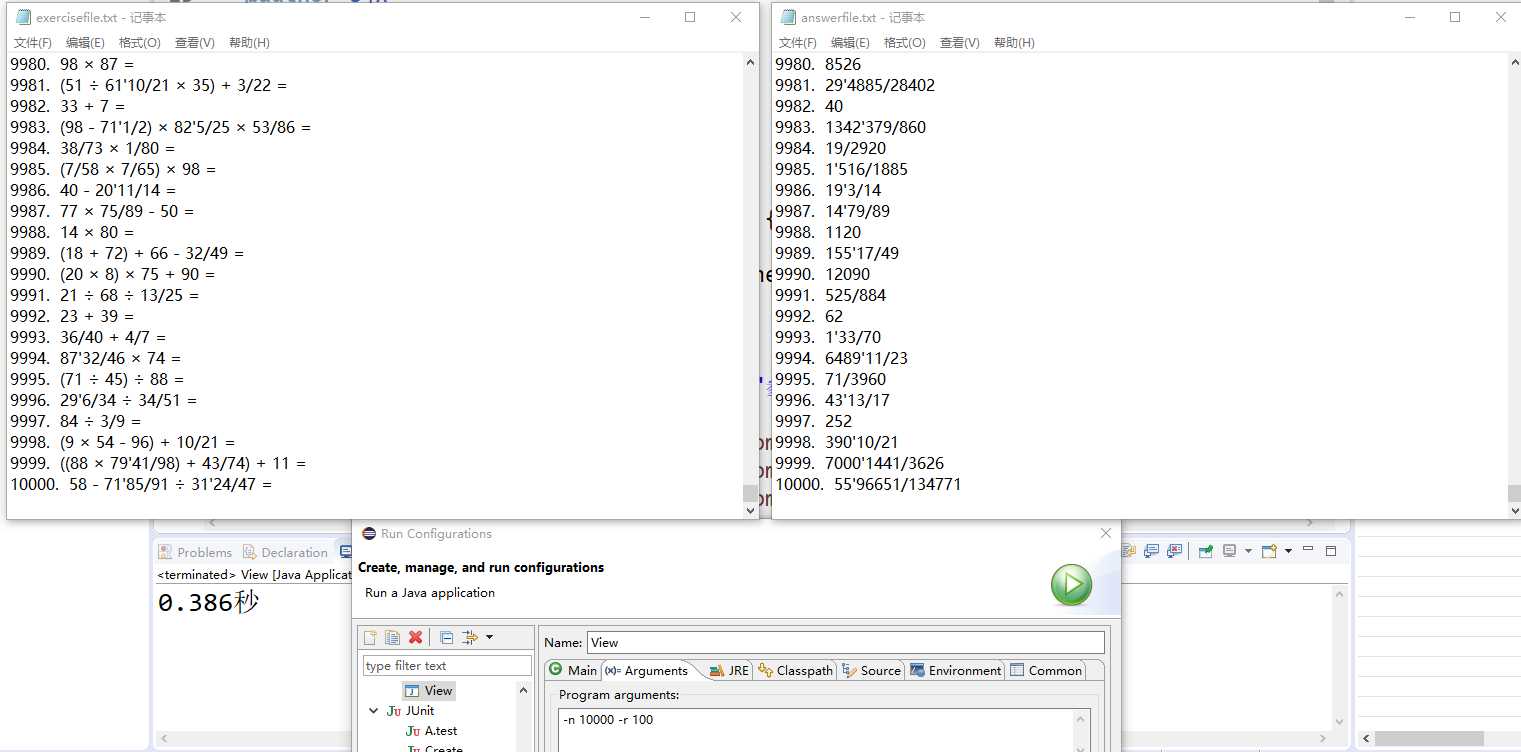Maximize the console view panel
This screenshot has width=1521, height=752.
pyautogui.click(x=1331, y=550)
